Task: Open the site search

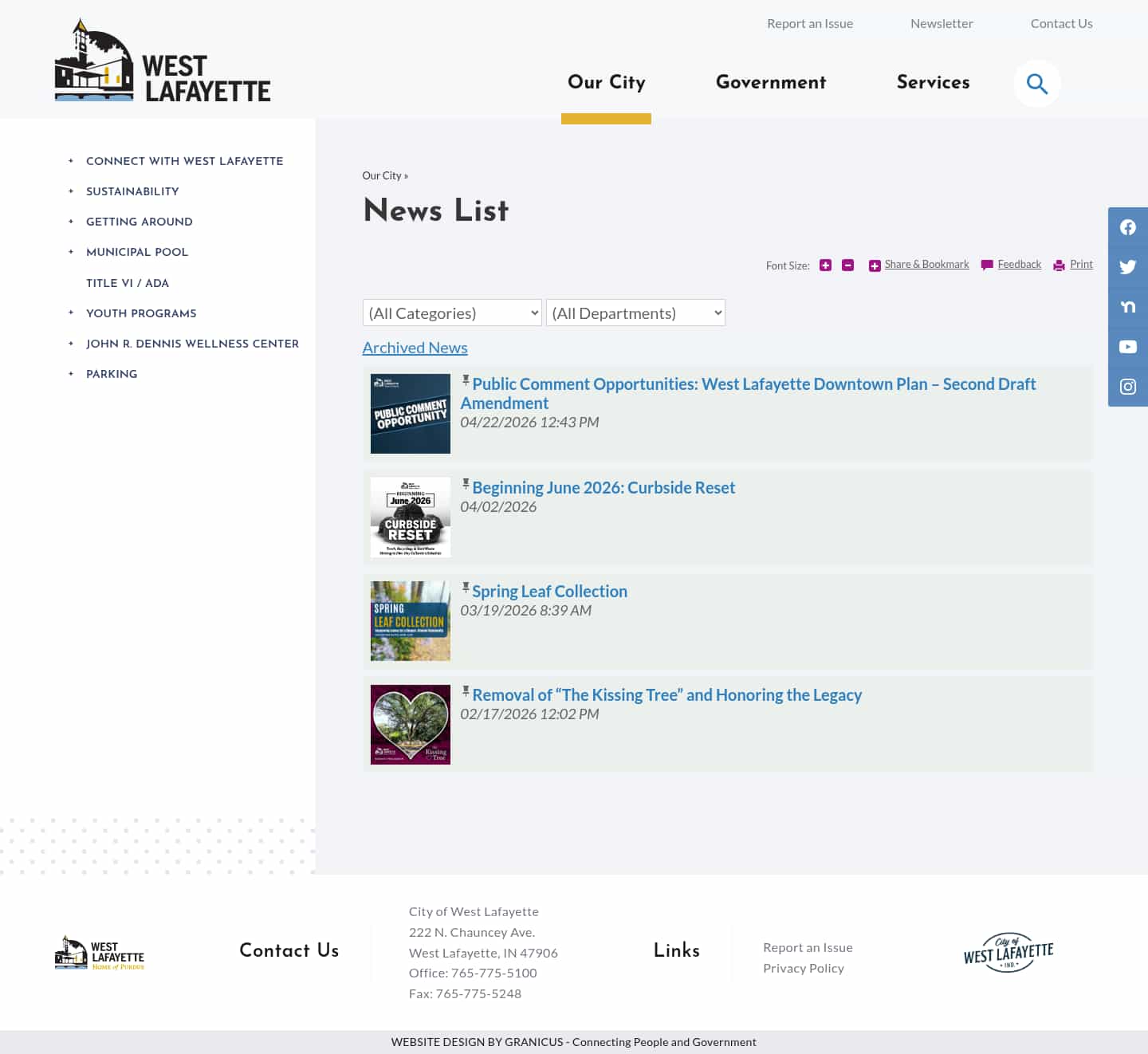Action: pyautogui.click(x=1036, y=83)
